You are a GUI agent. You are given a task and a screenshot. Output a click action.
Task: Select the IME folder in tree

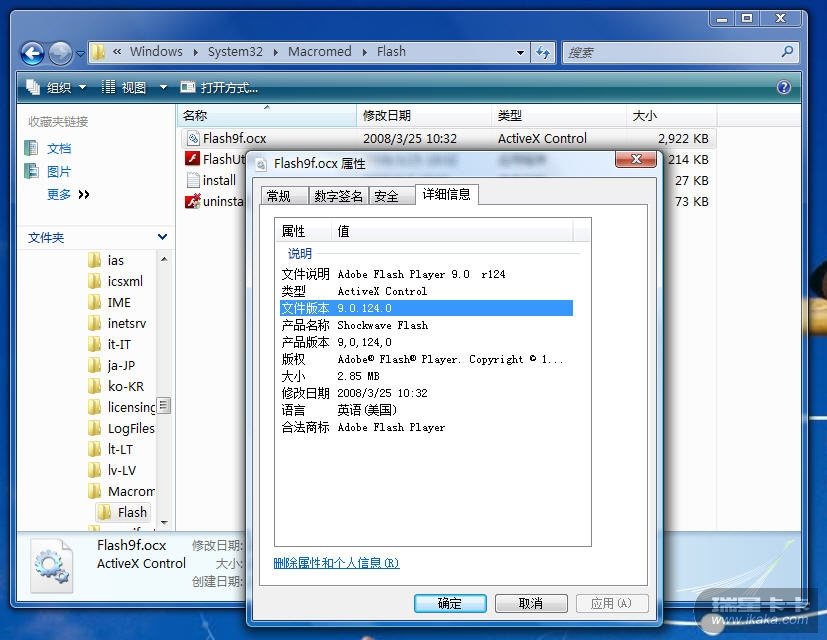(119, 302)
